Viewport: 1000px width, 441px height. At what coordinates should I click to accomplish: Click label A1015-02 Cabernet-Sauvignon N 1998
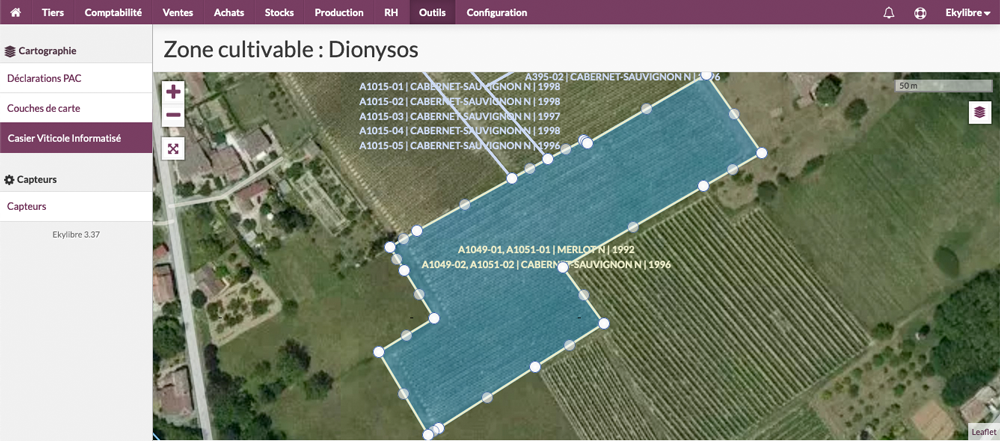pyautogui.click(x=460, y=101)
